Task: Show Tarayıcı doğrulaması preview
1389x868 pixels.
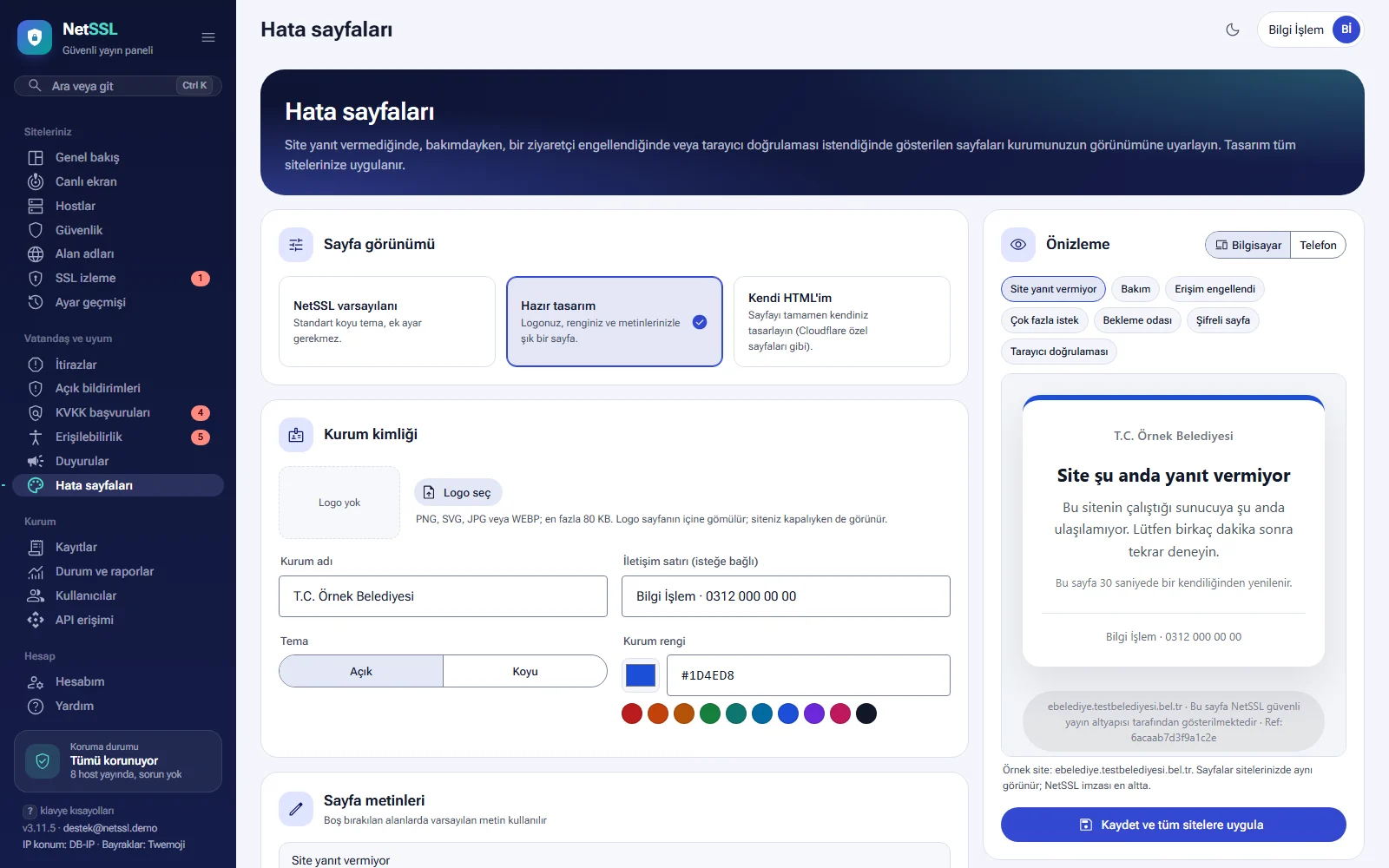Action: [1059, 352]
